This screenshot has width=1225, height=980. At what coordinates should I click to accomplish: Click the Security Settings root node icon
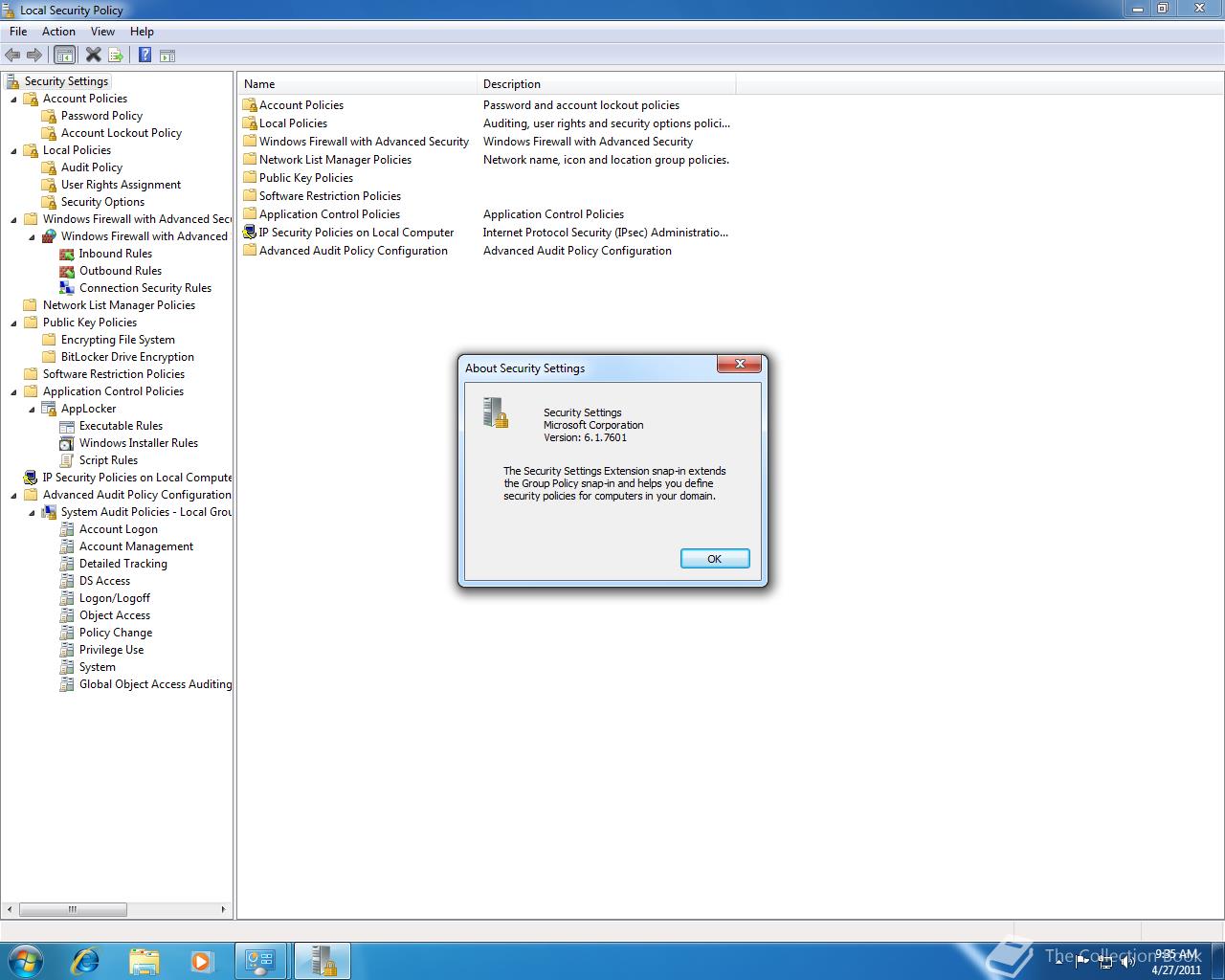(12, 81)
